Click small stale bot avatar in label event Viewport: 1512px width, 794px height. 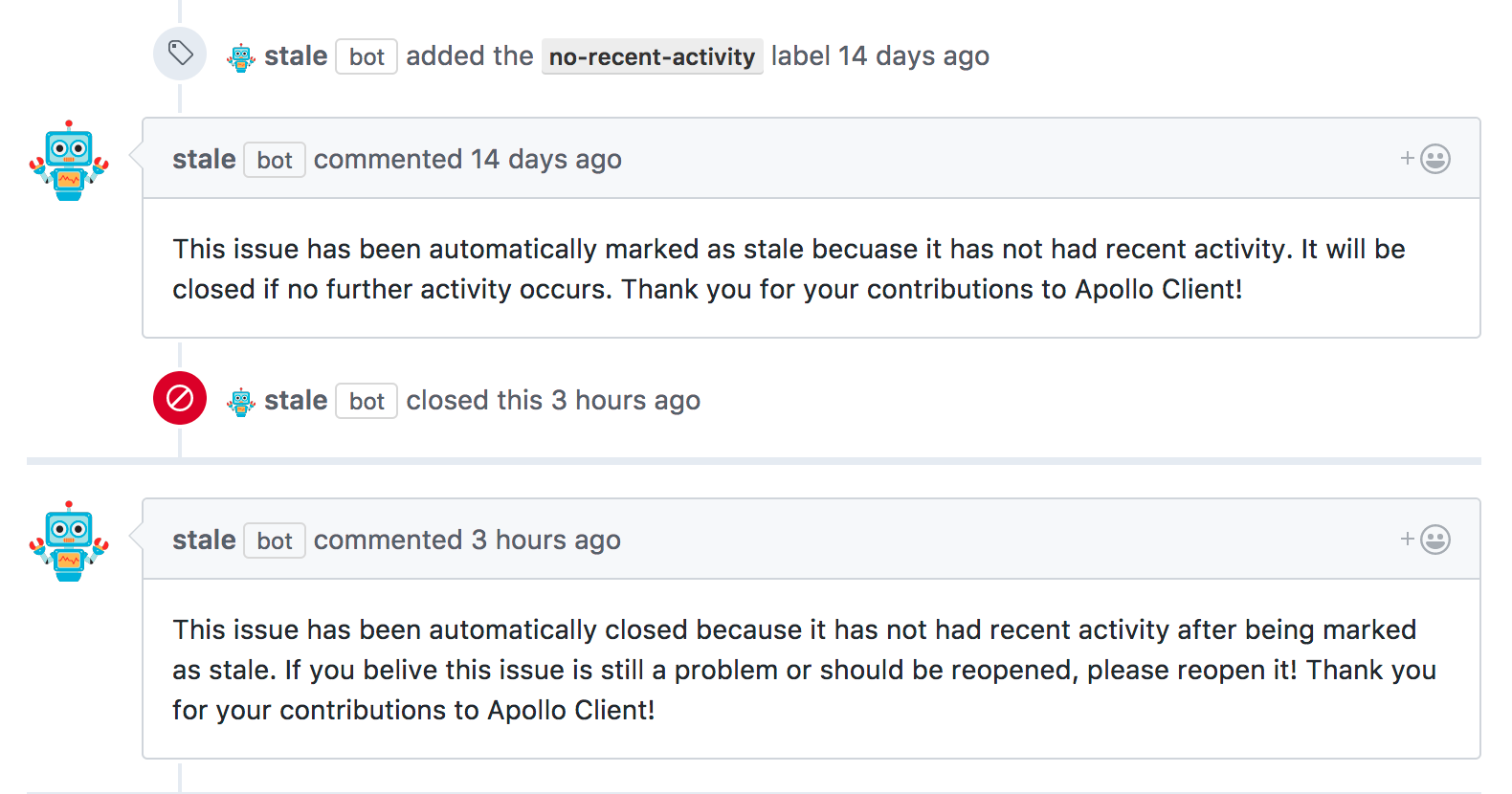click(x=241, y=57)
